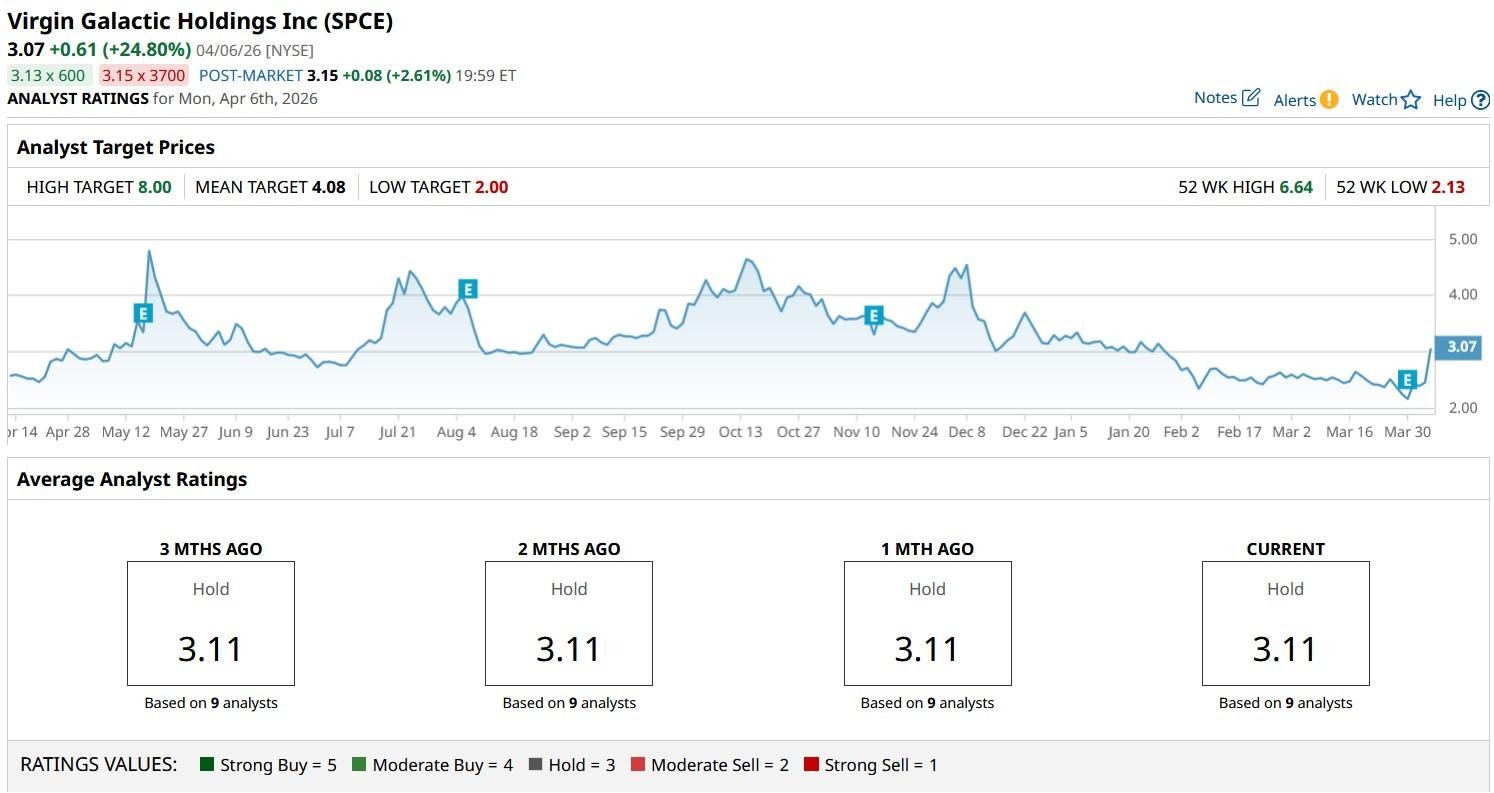Click the Jan 20 date axis label
Viewport: 1494px width, 793px height.
click(x=1128, y=432)
